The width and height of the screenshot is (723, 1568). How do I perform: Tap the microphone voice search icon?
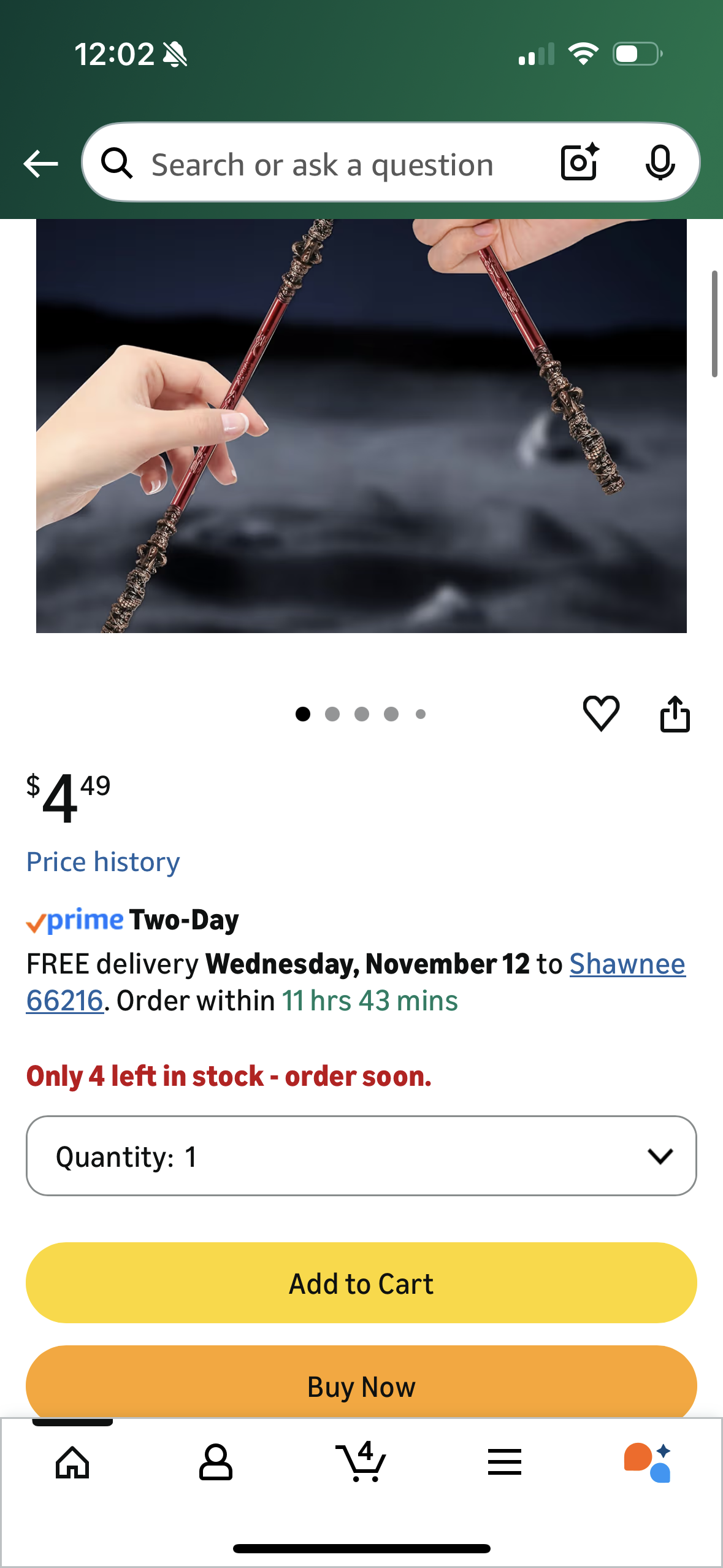(x=660, y=163)
